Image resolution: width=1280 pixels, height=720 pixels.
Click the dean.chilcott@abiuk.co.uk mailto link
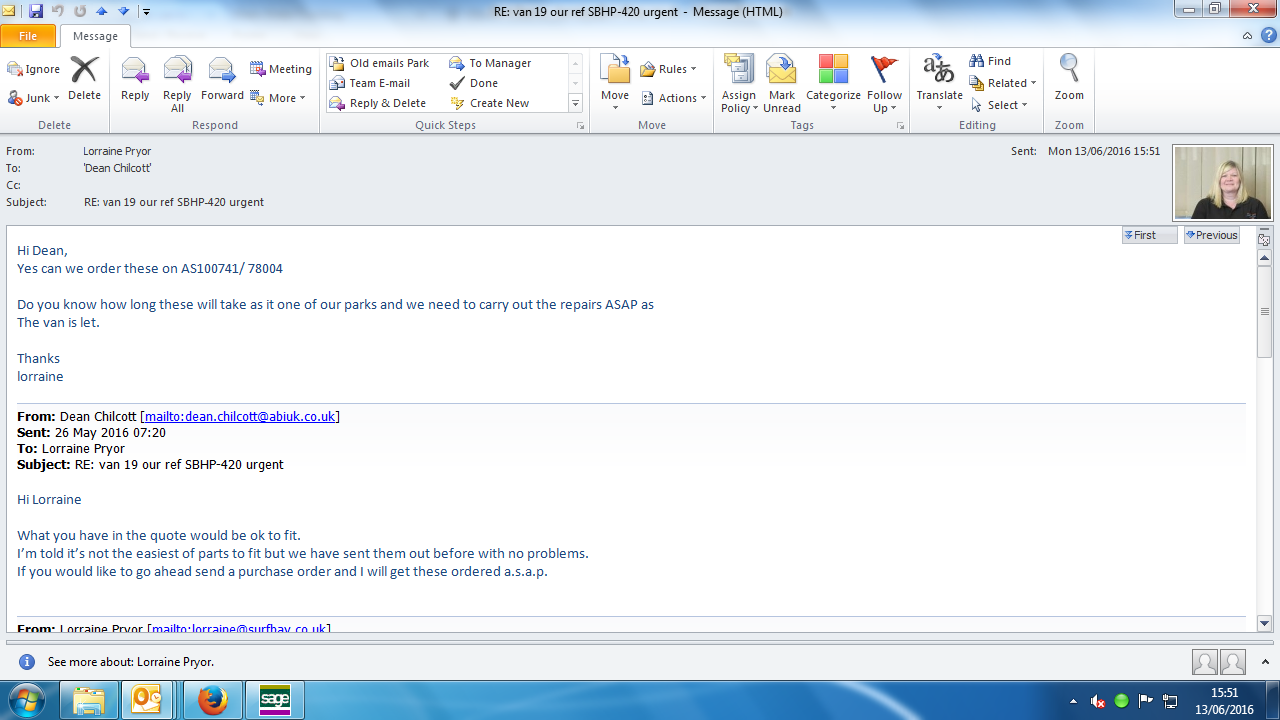(x=239, y=416)
